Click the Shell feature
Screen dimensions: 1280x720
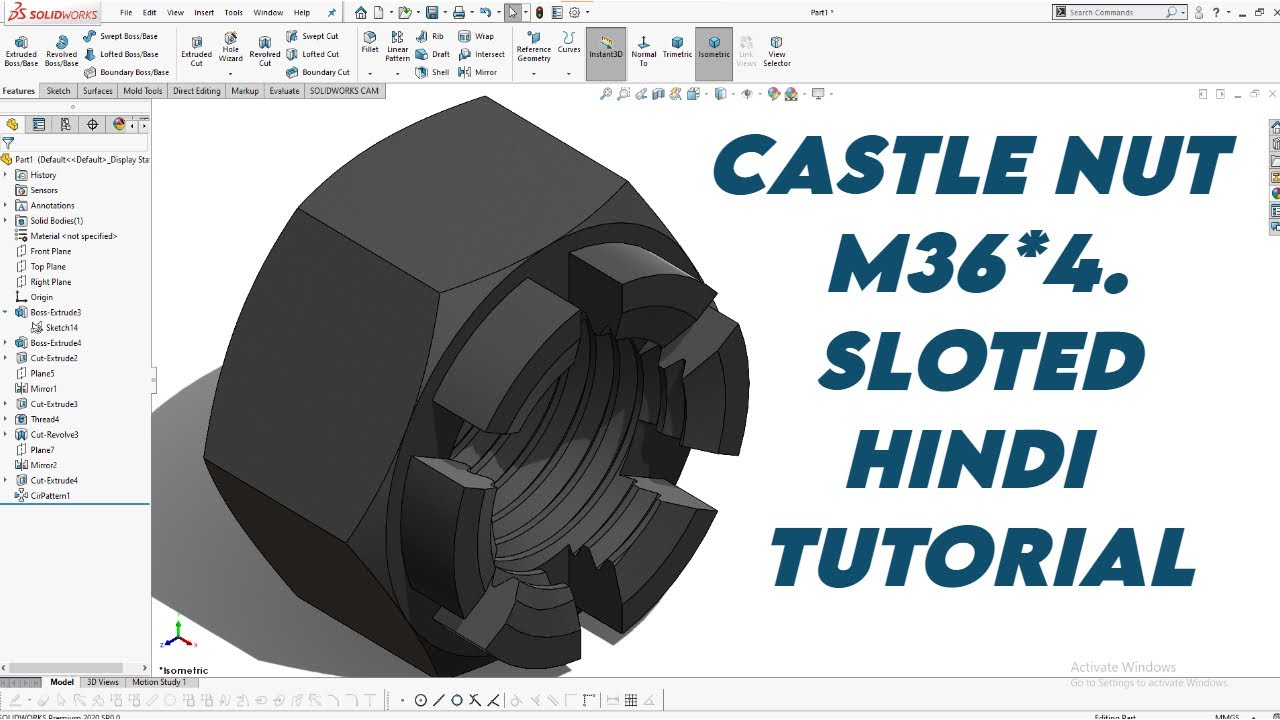tap(433, 72)
